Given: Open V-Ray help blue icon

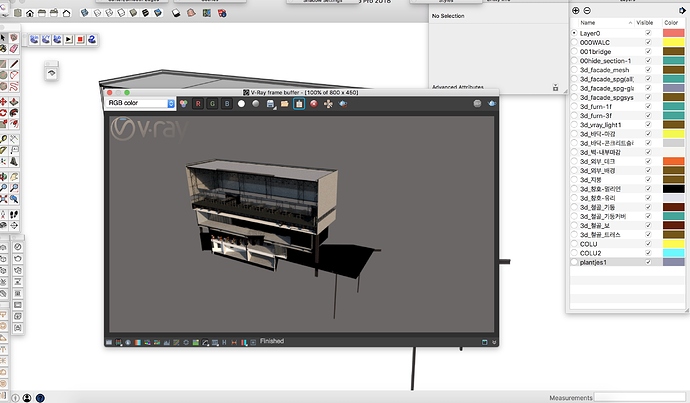Looking at the screenshot, I should 92,40.
